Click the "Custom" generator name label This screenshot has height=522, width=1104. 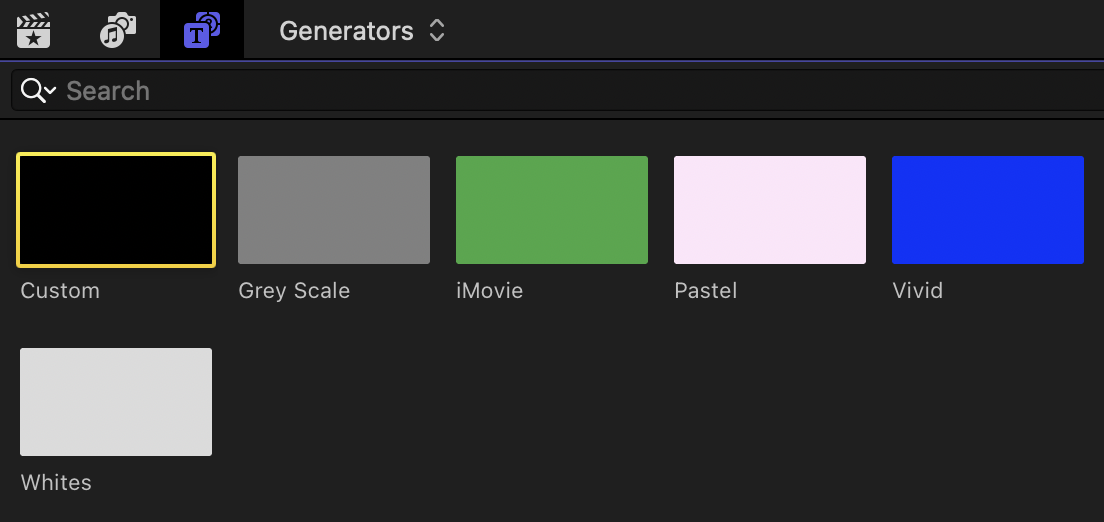(x=60, y=291)
